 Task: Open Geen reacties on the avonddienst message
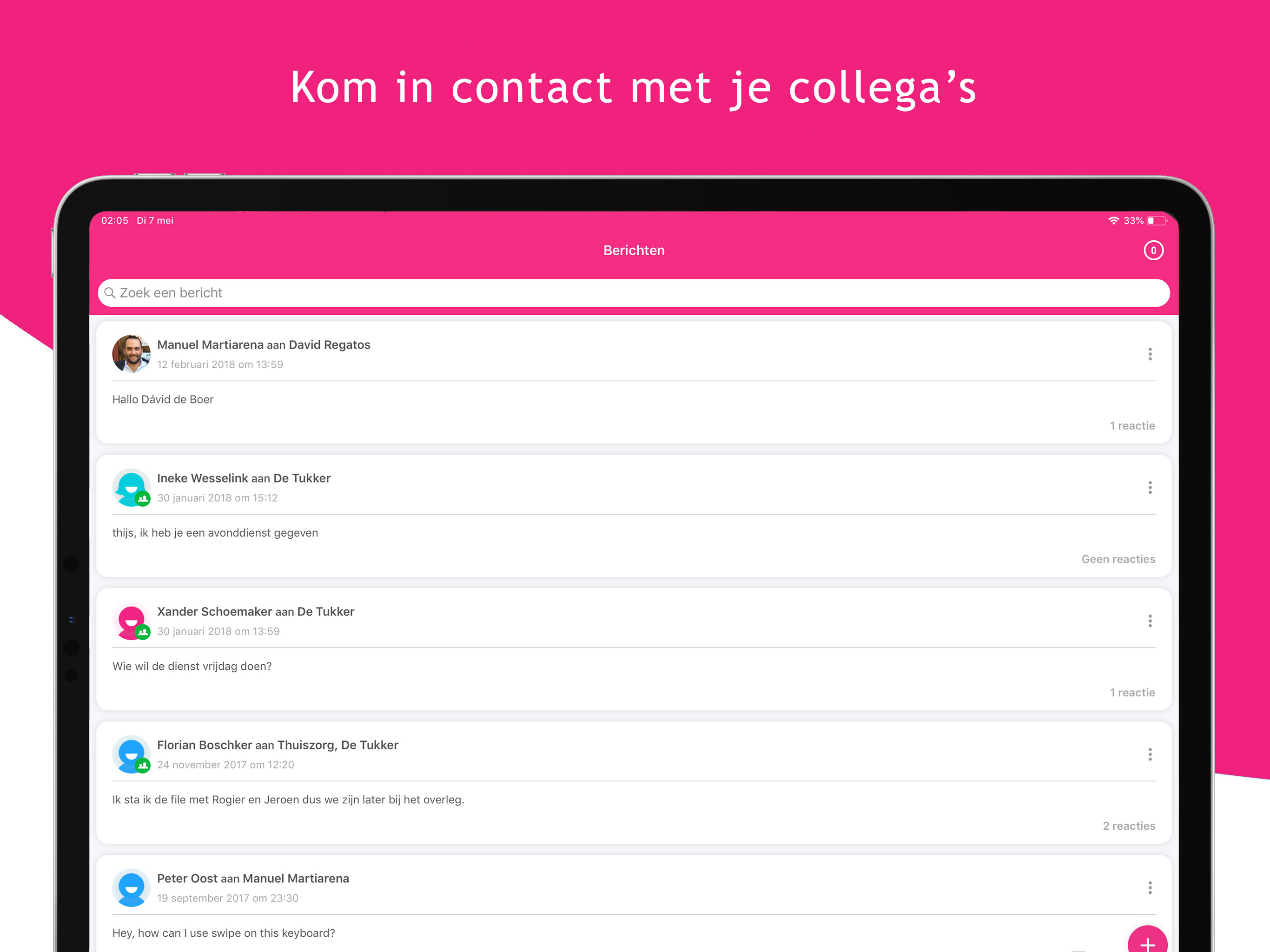pos(1118,559)
